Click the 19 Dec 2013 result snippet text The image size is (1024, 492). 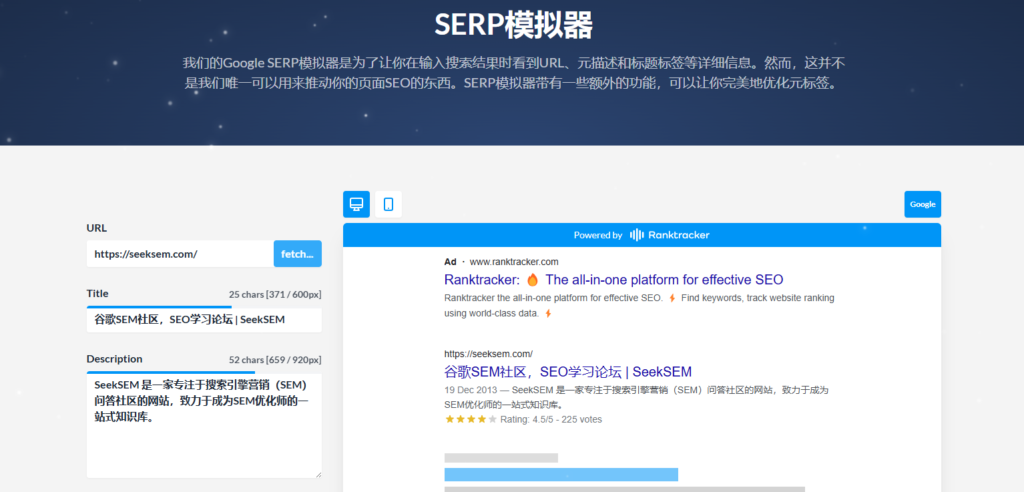tap(636, 397)
